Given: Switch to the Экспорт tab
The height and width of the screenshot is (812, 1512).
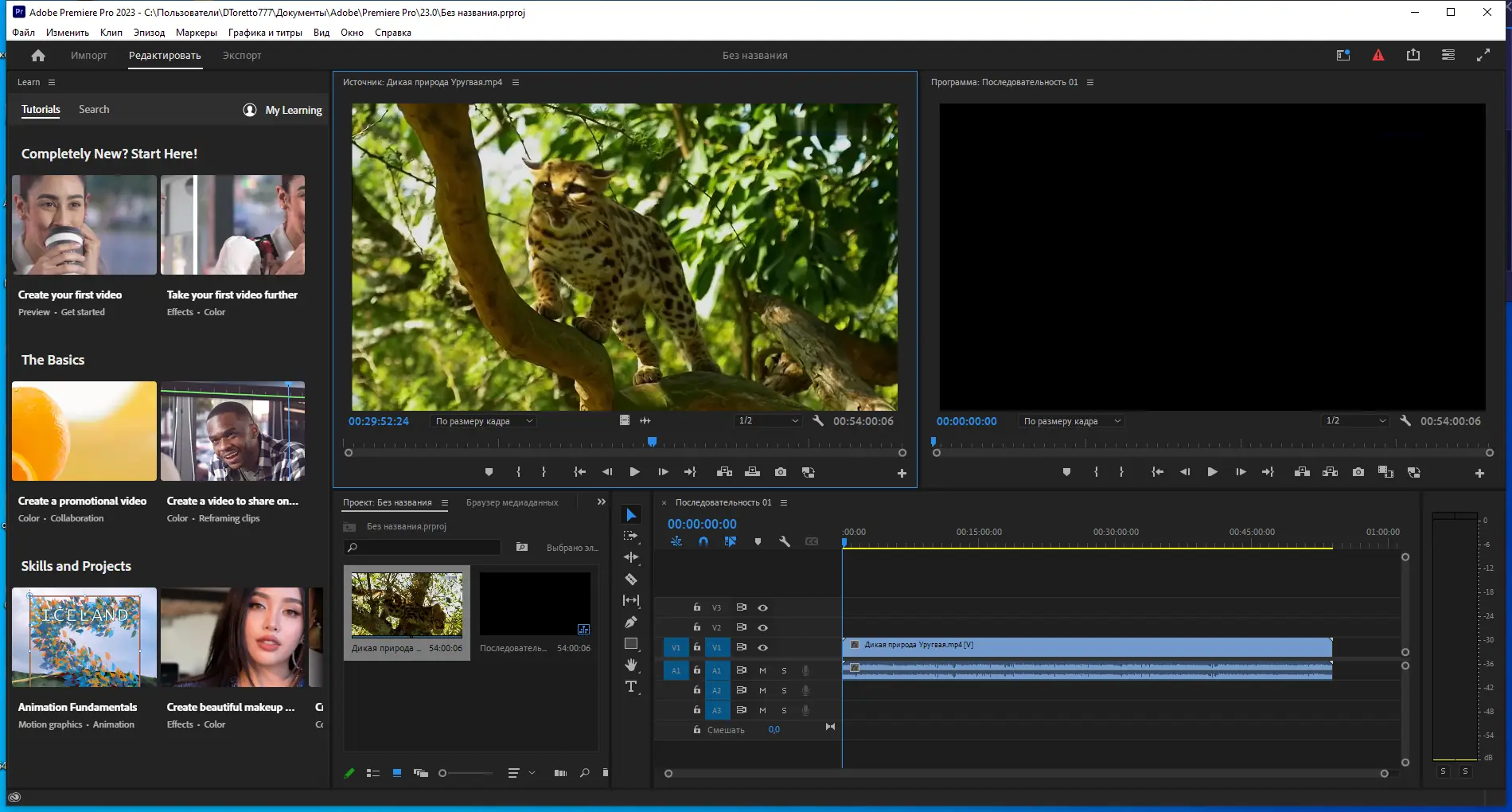Looking at the screenshot, I should click(242, 56).
